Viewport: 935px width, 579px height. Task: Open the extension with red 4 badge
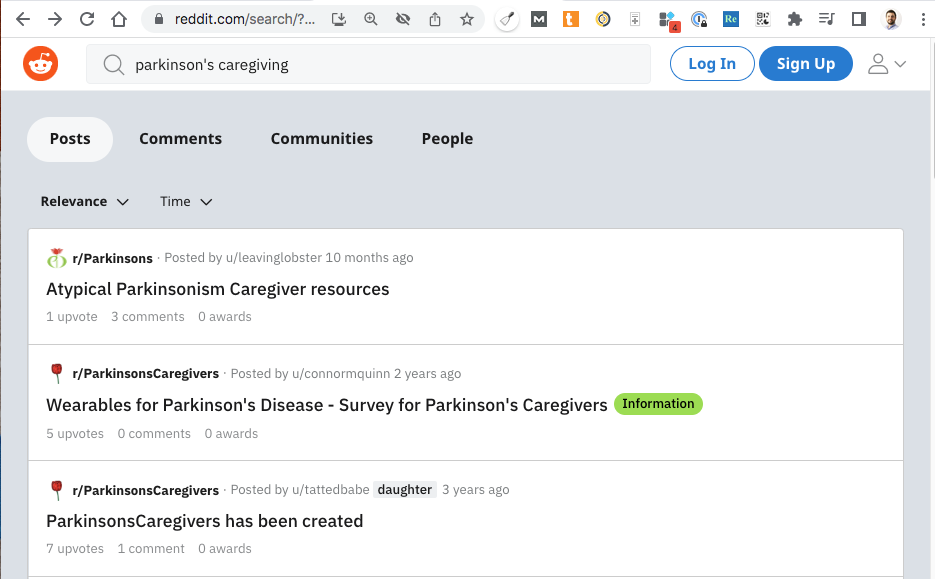click(x=668, y=21)
